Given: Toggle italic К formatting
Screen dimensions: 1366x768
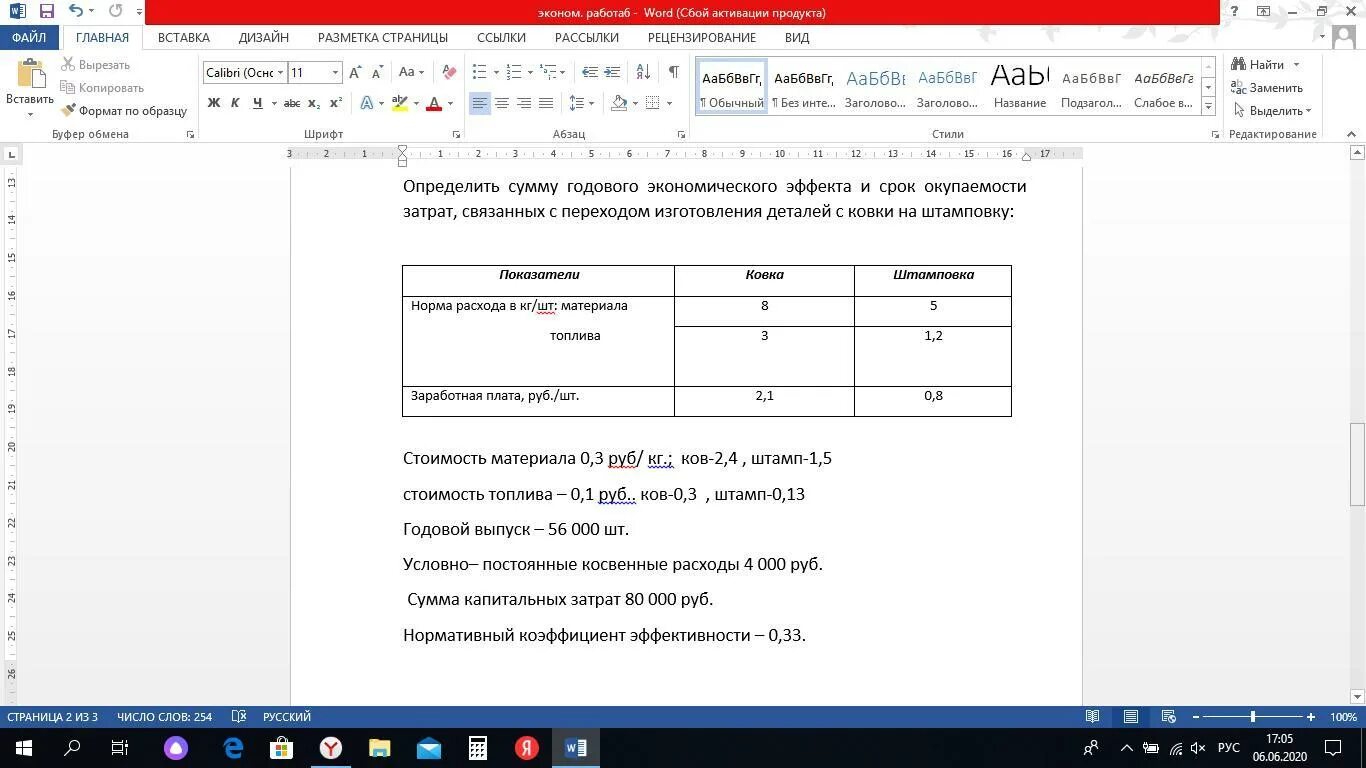Looking at the screenshot, I should 235,103.
